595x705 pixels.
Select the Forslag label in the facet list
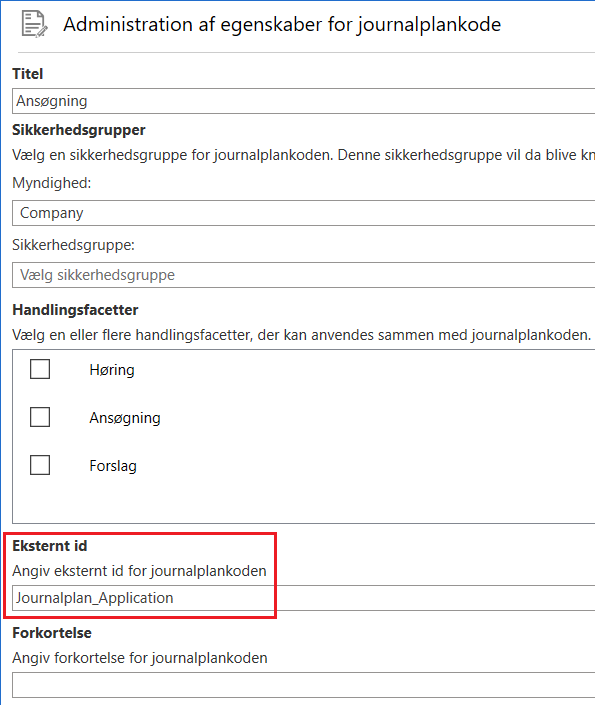(113, 466)
